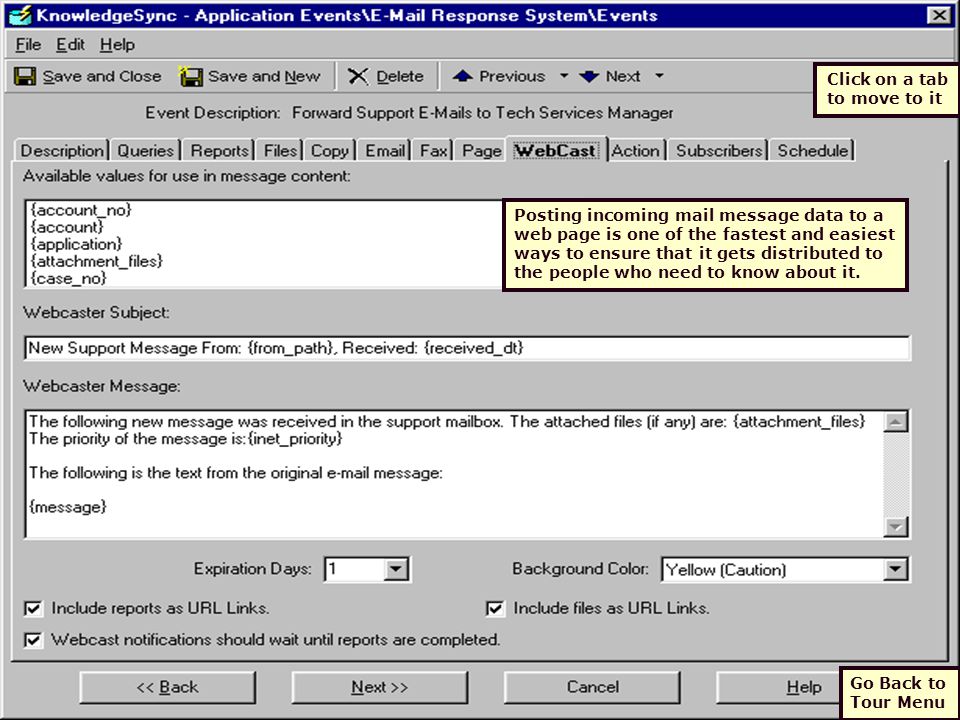Select {account} in available values list
The height and width of the screenshot is (720, 960).
[67, 227]
